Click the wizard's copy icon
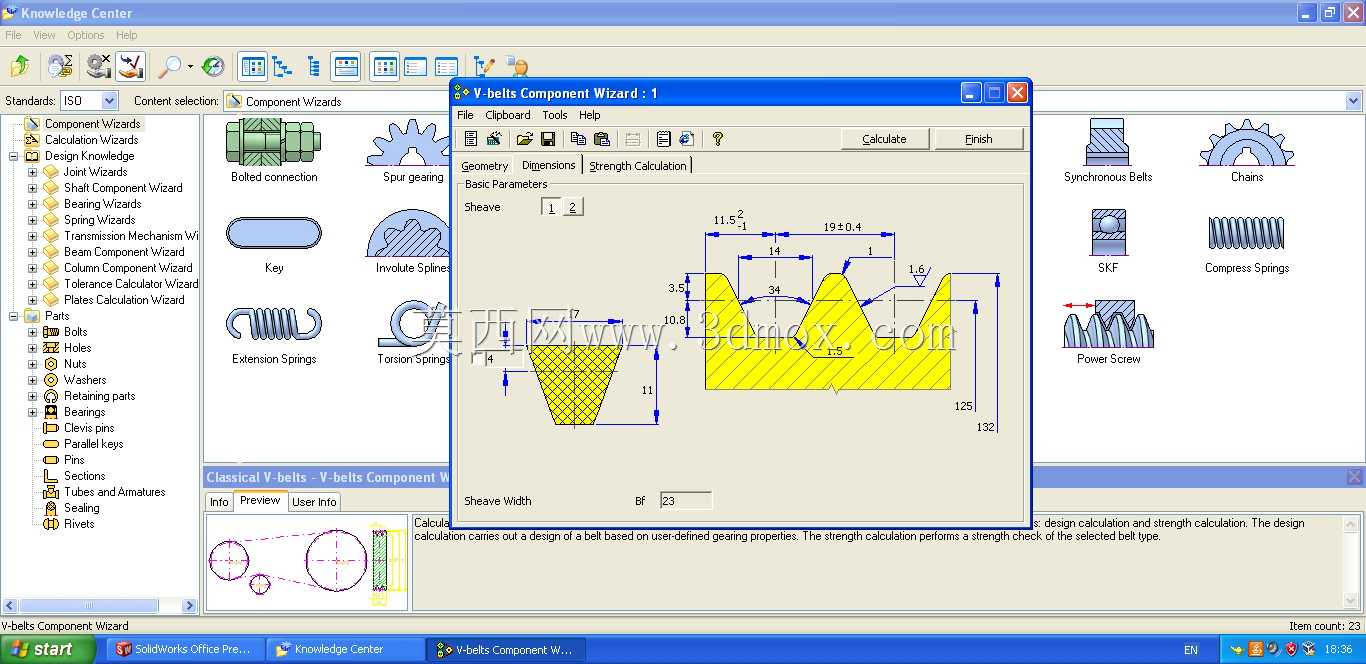Image resolution: width=1366 pixels, height=664 pixels. (x=579, y=139)
